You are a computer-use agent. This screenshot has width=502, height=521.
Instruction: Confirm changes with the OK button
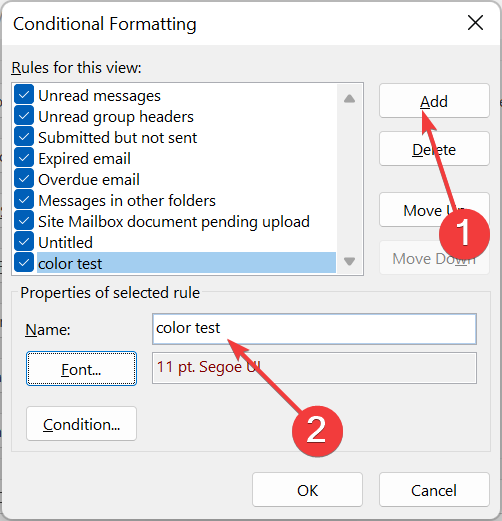click(x=307, y=490)
